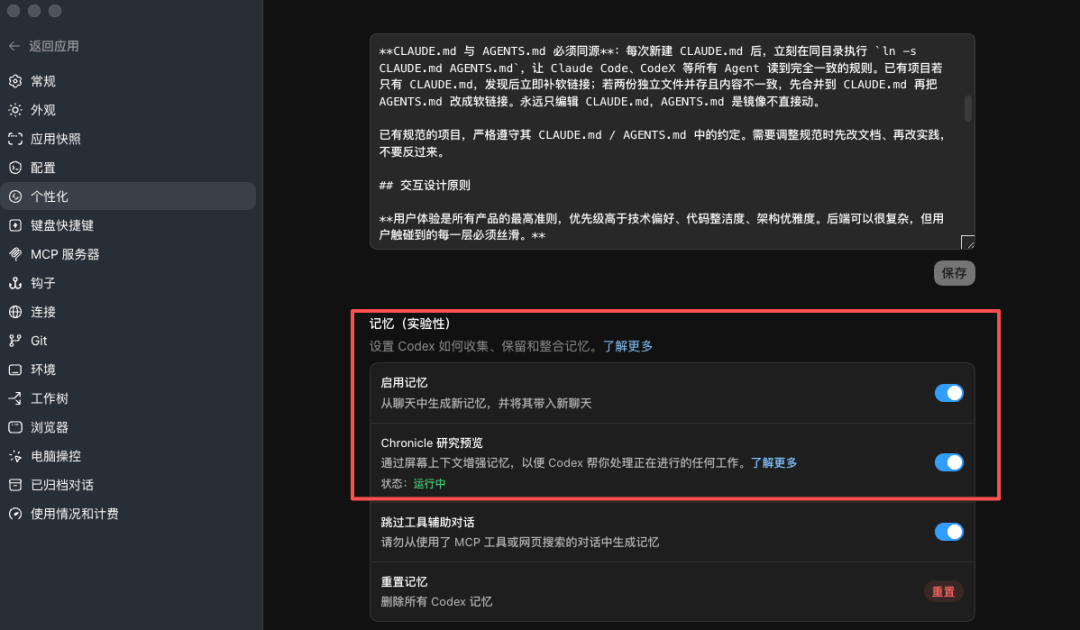Image resolution: width=1080 pixels, height=630 pixels.
Task: Click the 运行中 status text
Action: [x=429, y=484]
